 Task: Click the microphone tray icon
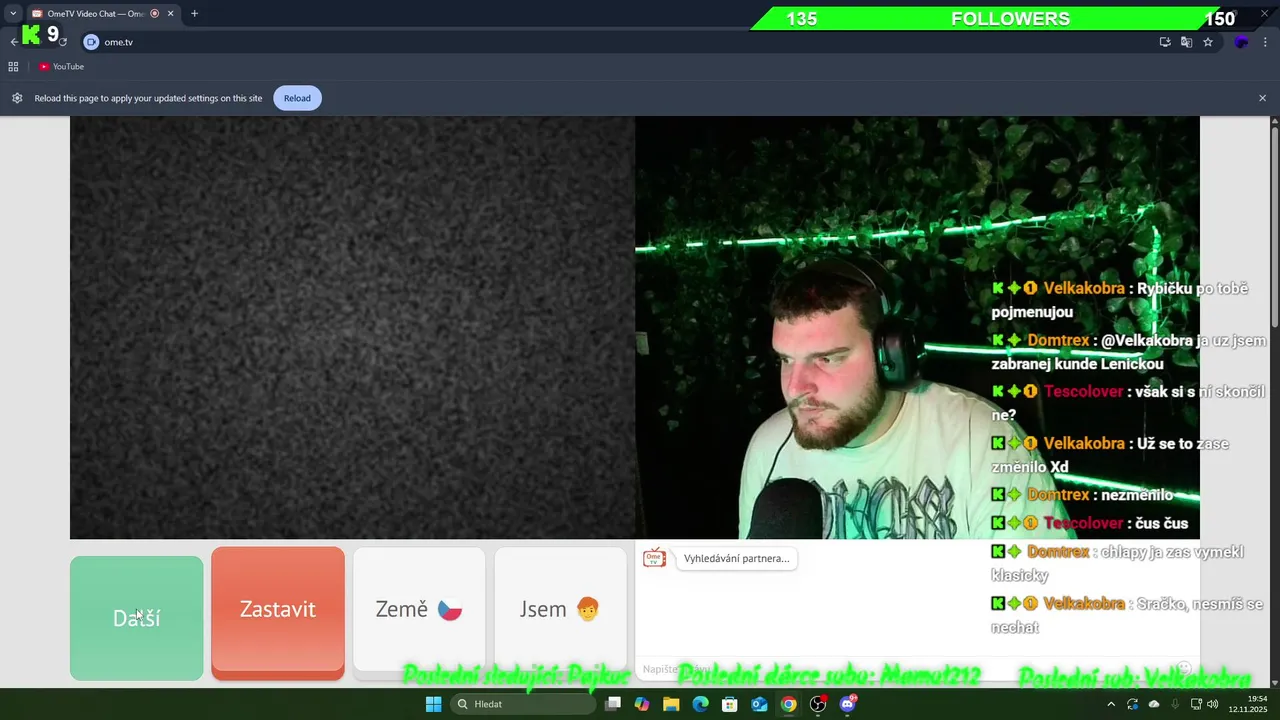[x=1175, y=704]
